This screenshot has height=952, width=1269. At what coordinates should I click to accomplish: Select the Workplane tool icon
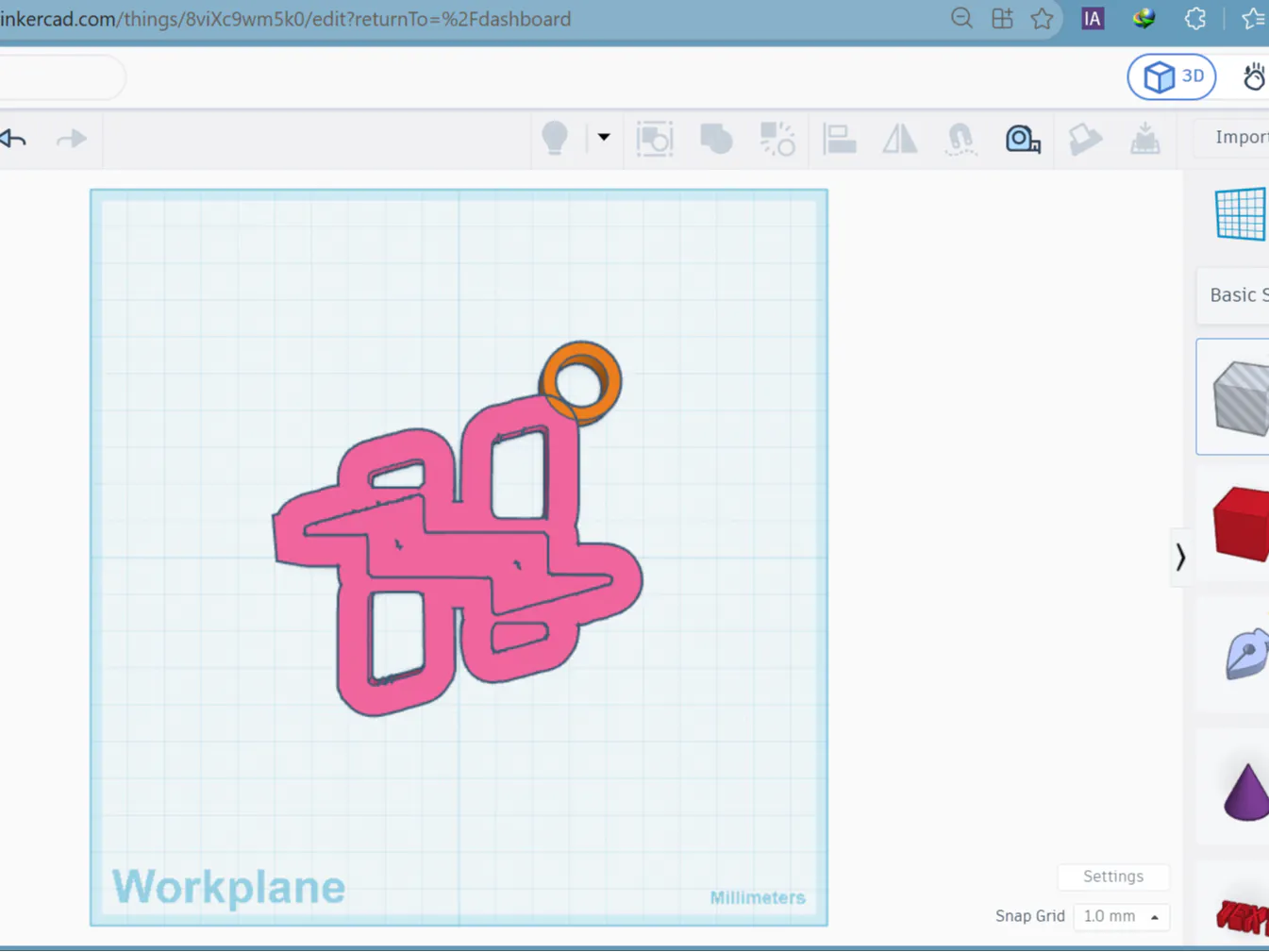tap(1240, 213)
